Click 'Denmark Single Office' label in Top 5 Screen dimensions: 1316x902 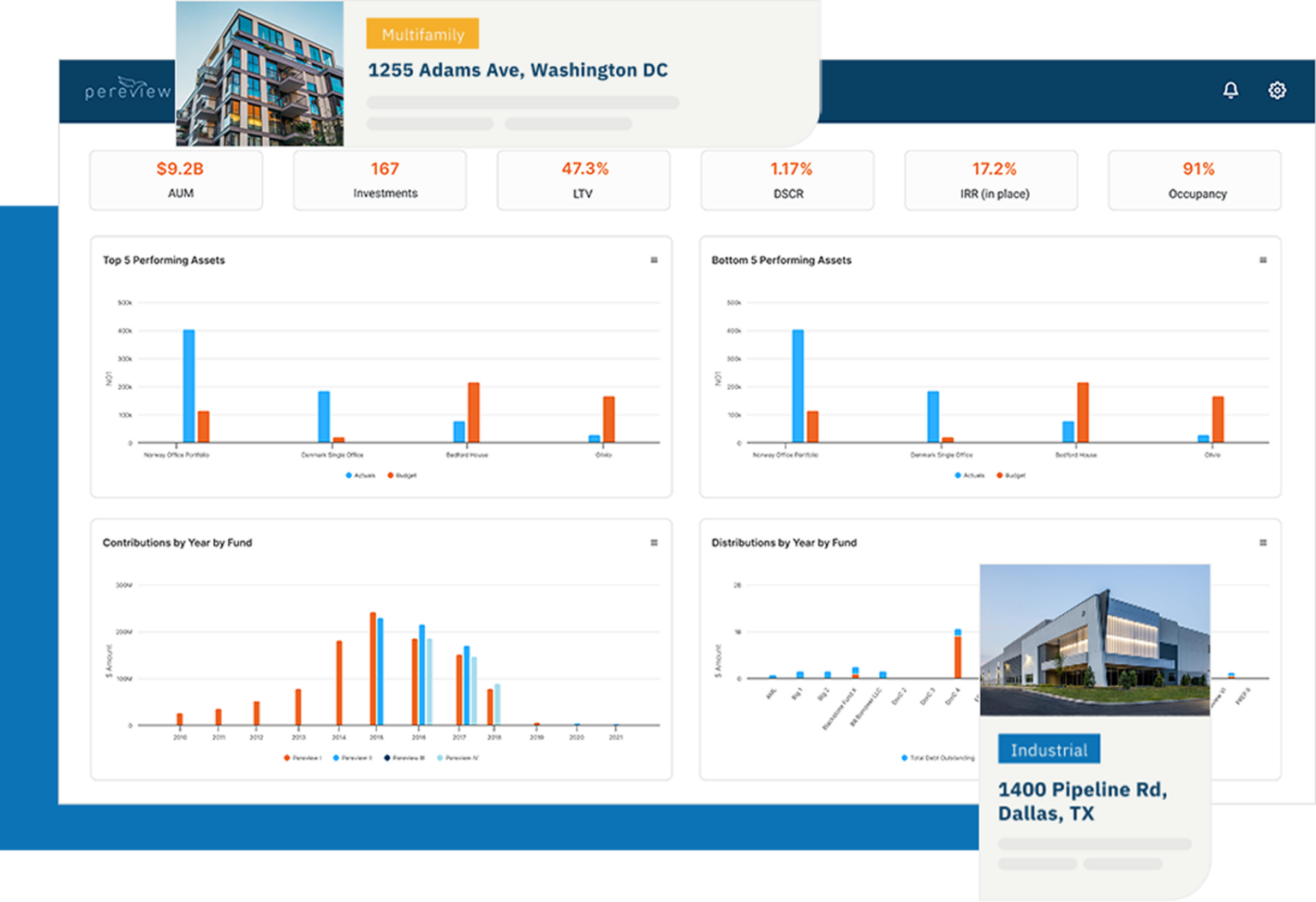click(332, 455)
